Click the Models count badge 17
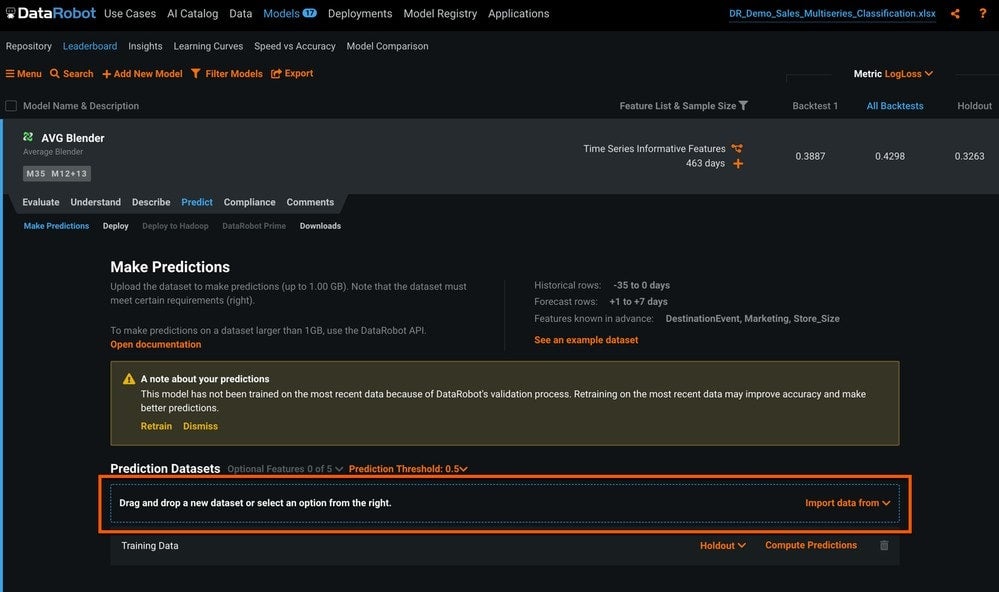The height and width of the screenshot is (592, 999). (310, 13)
